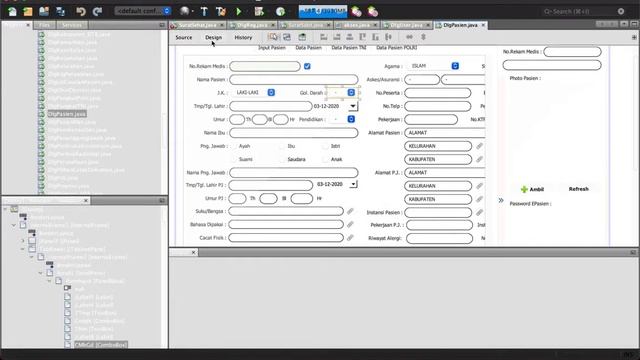Click the Refresh button

click(578, 189)
